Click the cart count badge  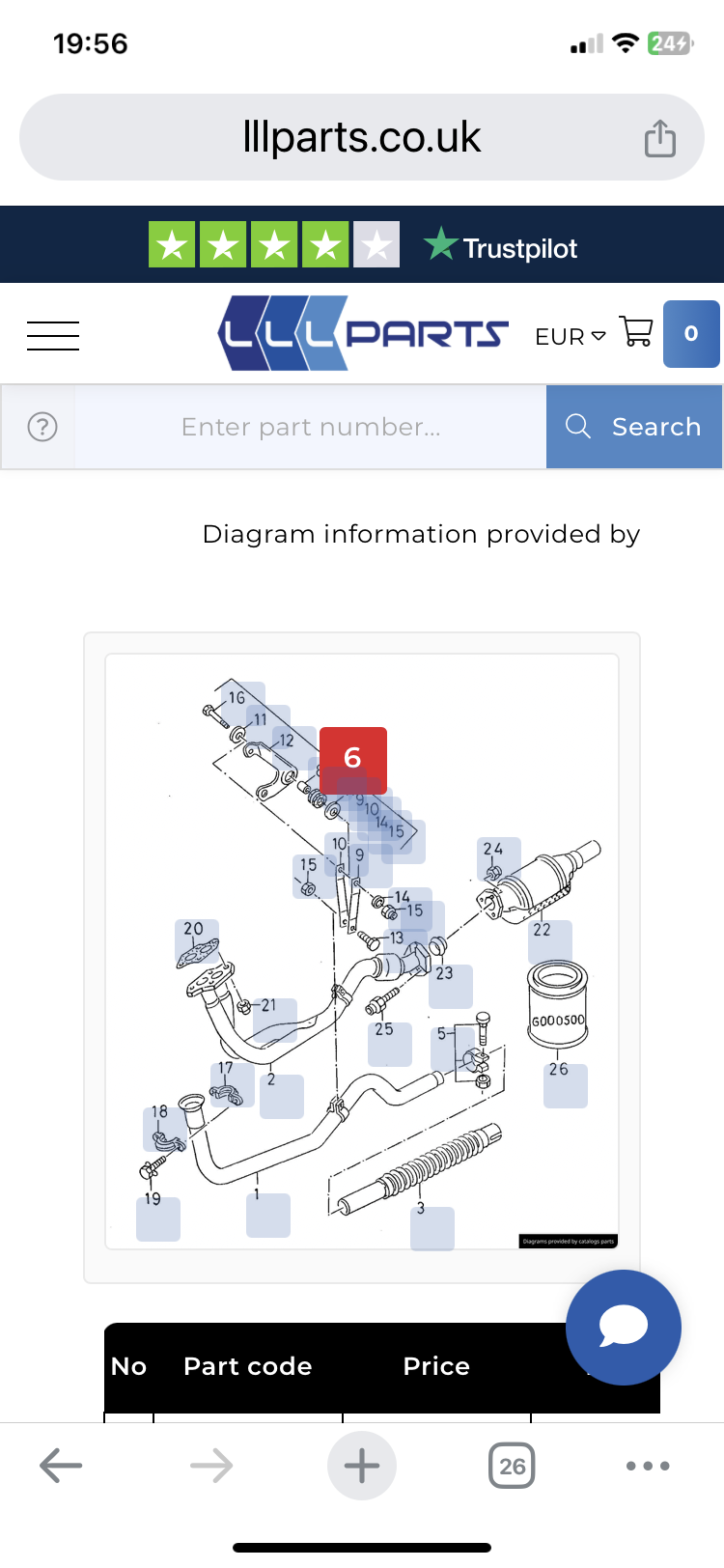pos(691,333)
